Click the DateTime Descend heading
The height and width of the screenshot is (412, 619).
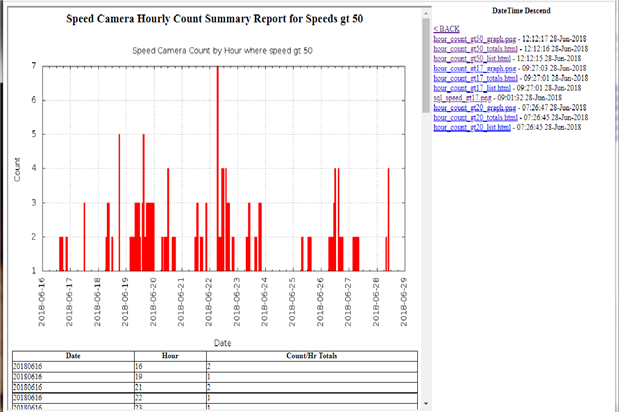(x=521, y=11)
